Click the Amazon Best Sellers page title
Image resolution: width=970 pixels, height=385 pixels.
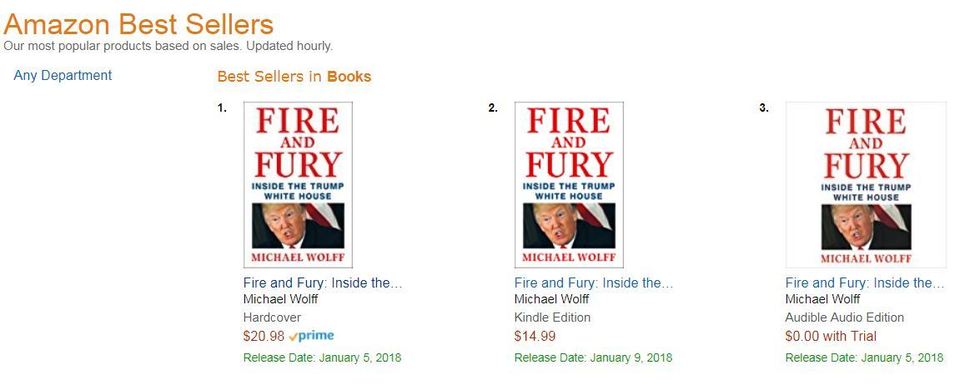click(139, 25)
